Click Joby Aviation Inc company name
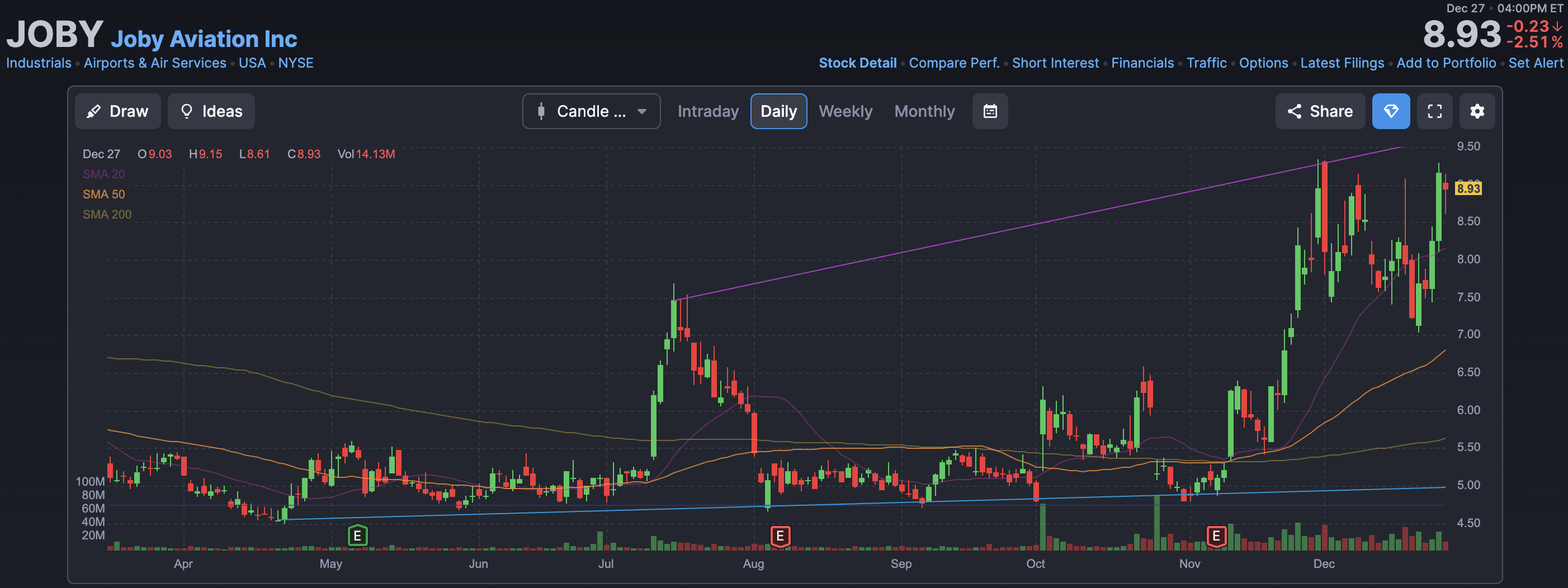Screen dimensions: 1568x588 (x=204, y=39)
